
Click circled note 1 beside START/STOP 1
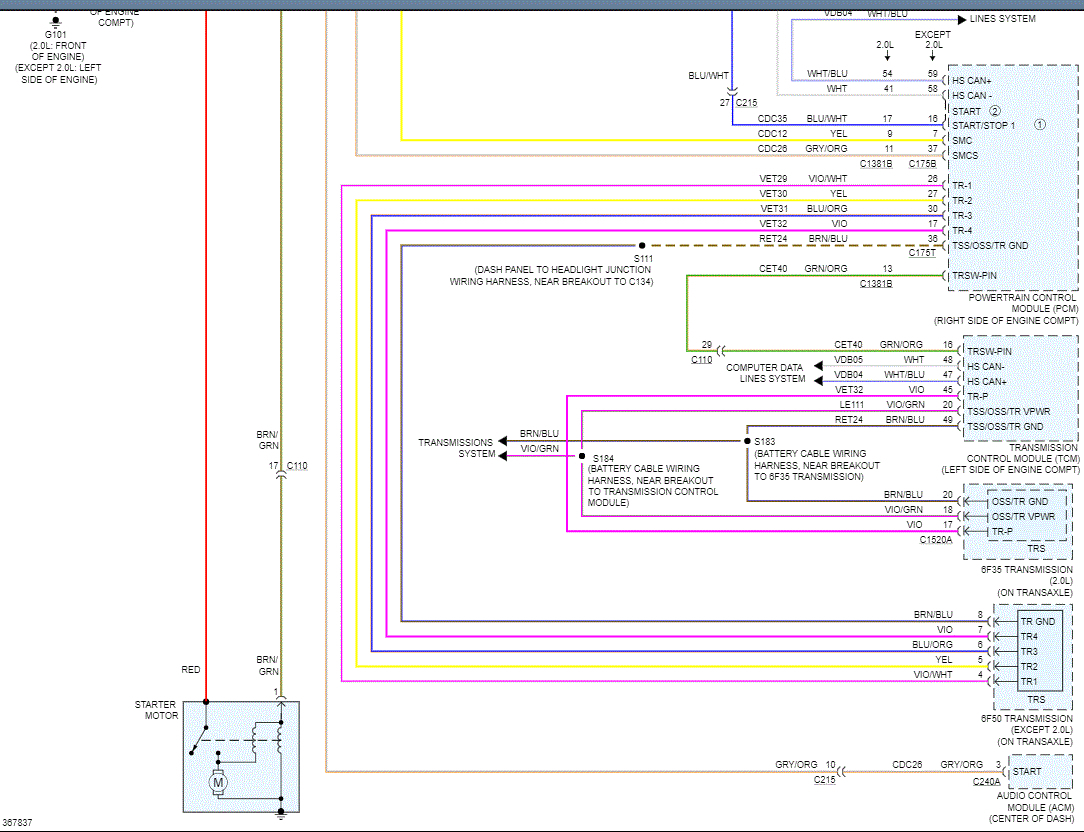click(1039, 125)
